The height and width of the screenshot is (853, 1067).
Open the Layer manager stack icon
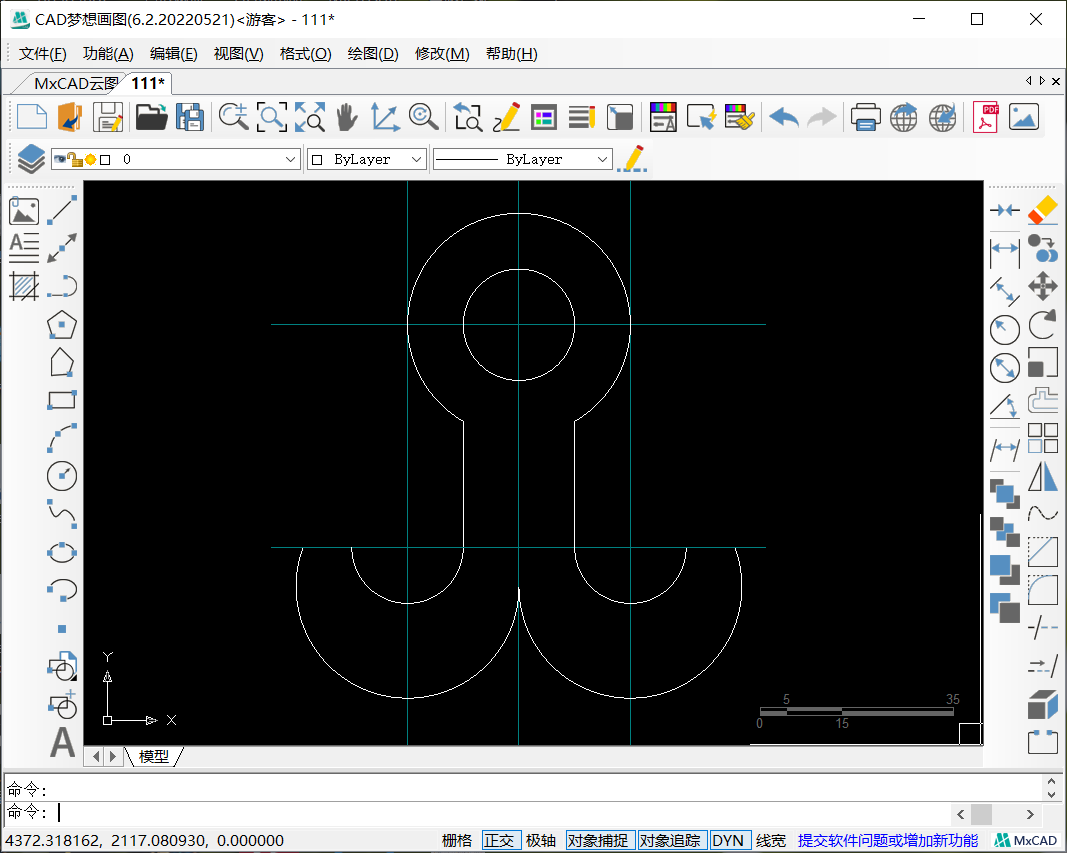coord(31,159)
